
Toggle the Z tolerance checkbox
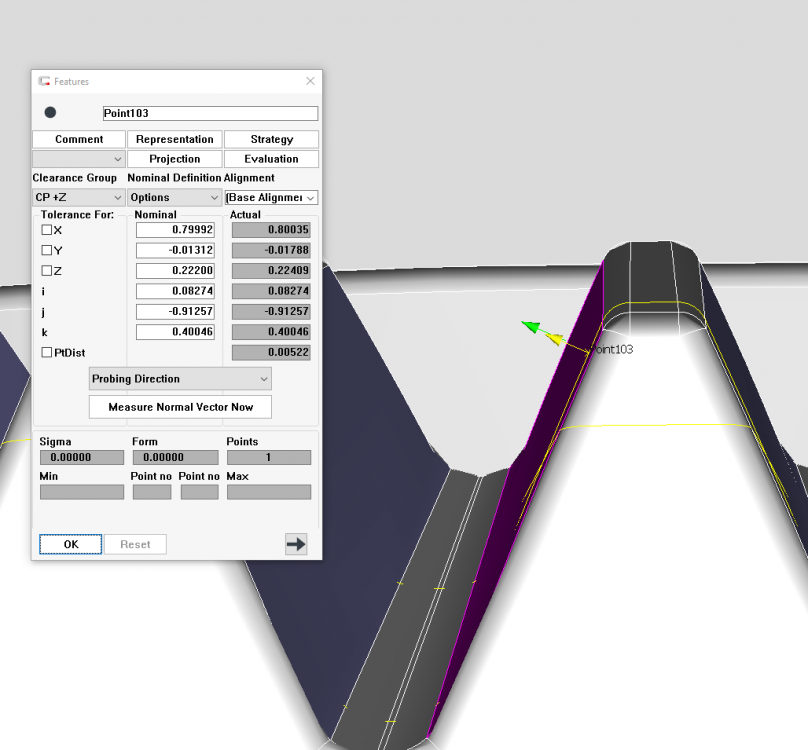[46, 271]
